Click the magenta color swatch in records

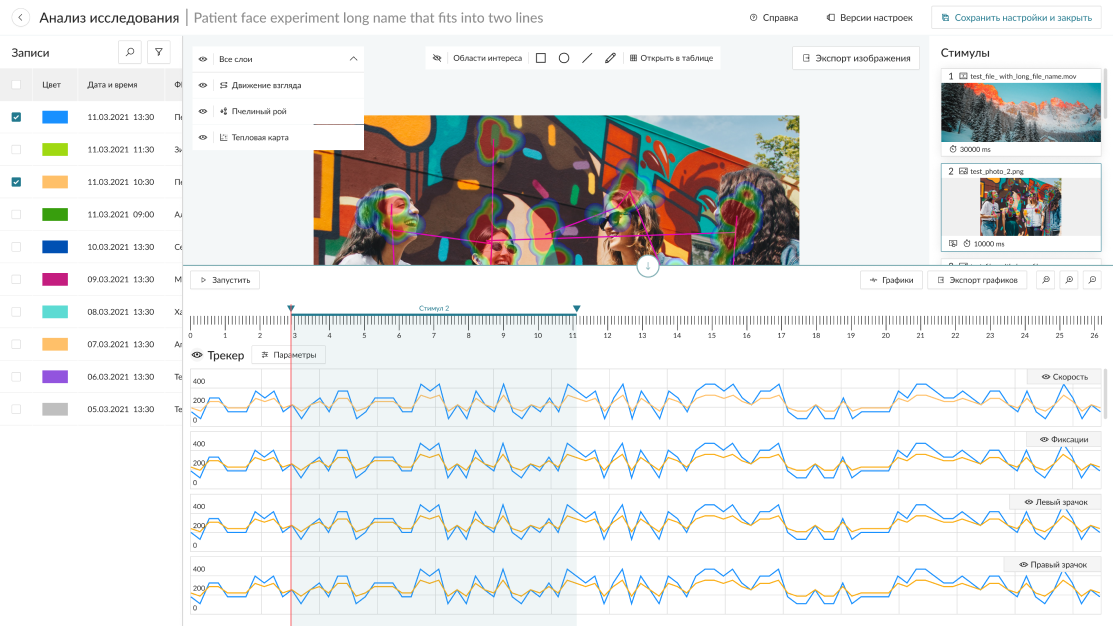click(55, 279)
